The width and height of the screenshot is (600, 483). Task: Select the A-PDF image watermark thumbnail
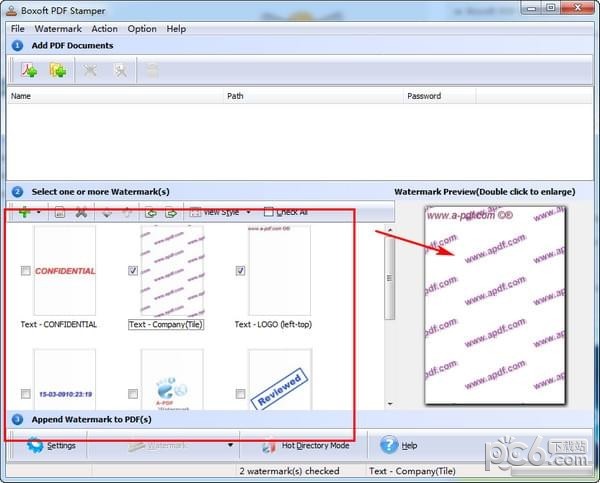coord(172,379)
